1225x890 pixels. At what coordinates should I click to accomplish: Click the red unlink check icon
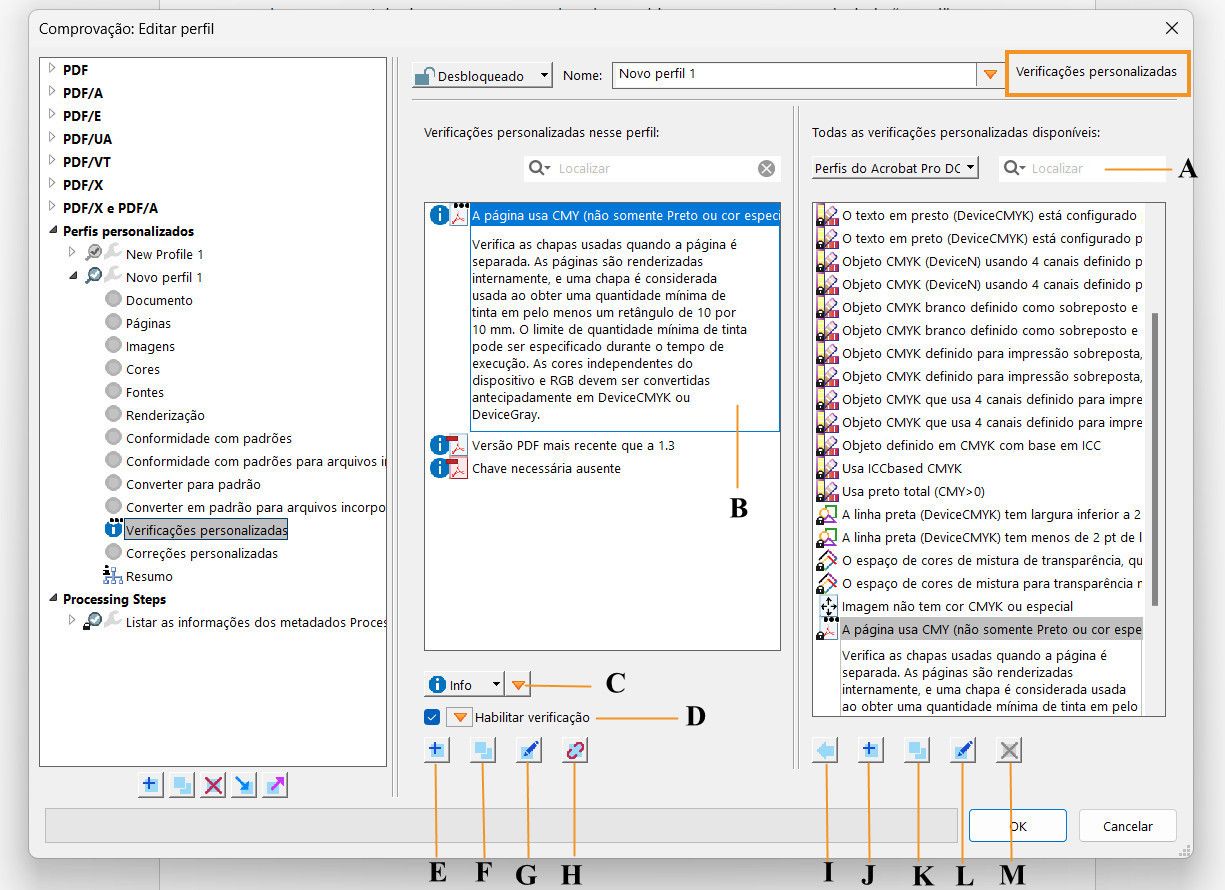575,750
